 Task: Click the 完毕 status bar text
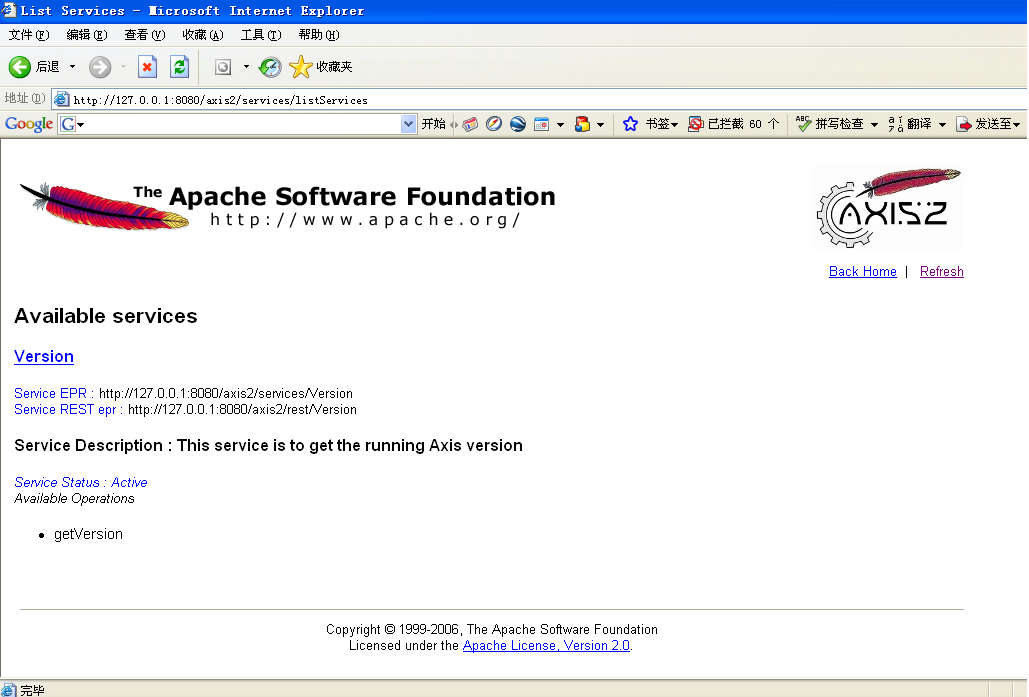point(32,690)
